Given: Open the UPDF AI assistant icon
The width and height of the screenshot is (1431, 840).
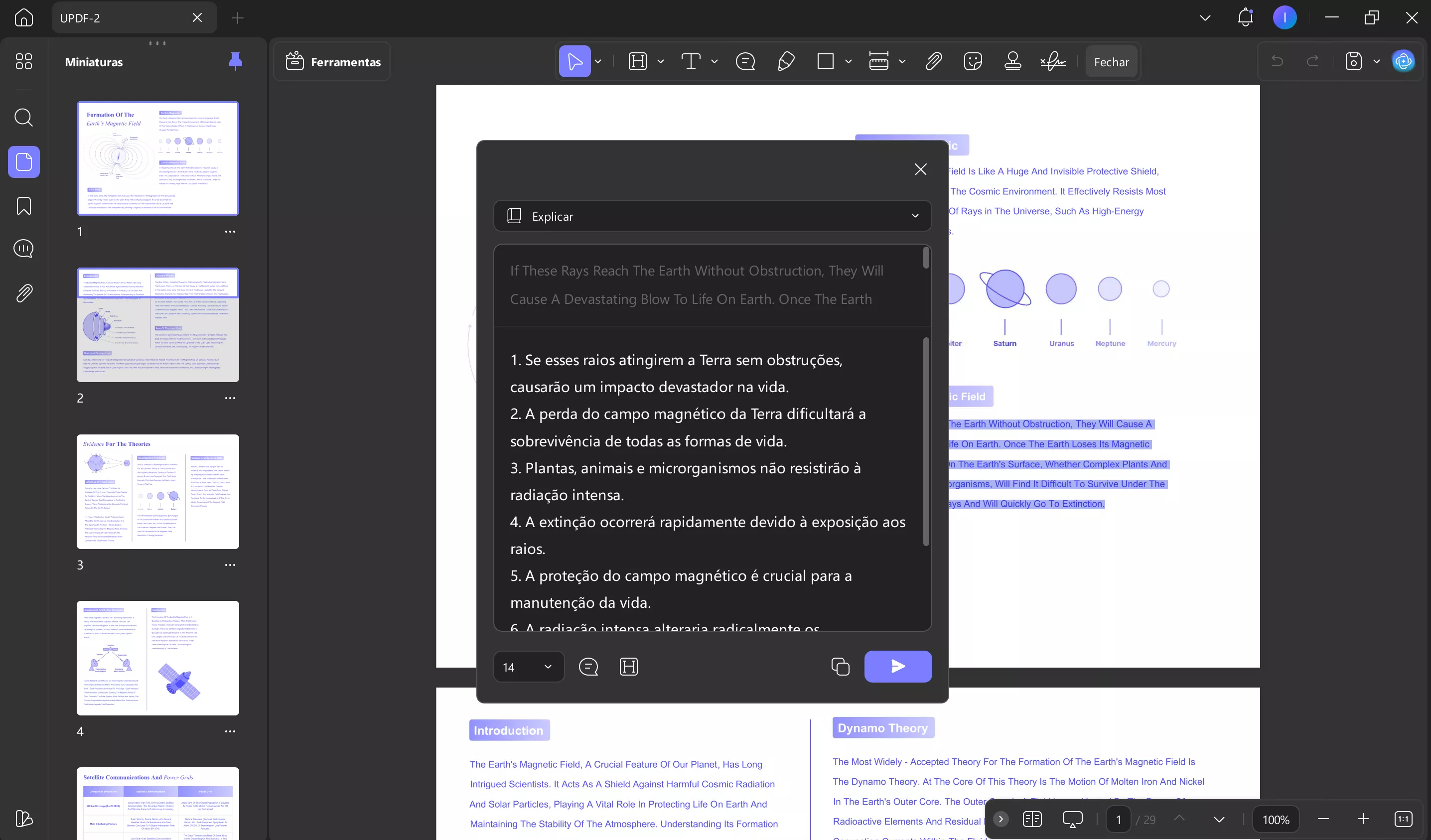Looking at the screenshot, I should (1404, 61).
